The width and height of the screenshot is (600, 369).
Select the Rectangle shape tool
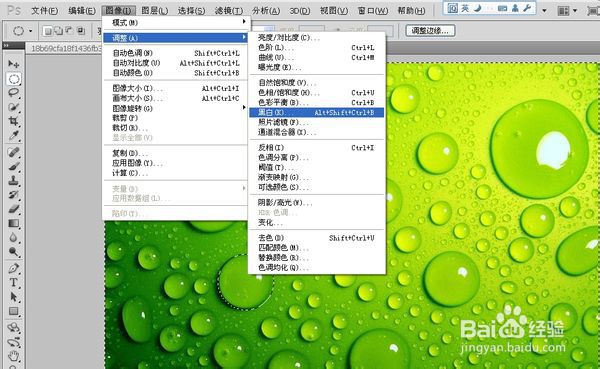pyautogui.click(x=14, y=311)
